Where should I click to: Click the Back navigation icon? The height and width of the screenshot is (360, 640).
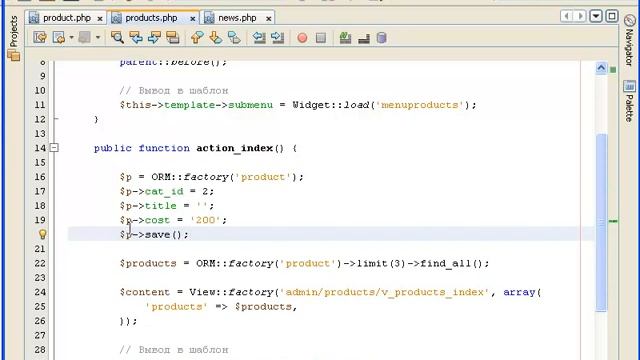(60, 38)
